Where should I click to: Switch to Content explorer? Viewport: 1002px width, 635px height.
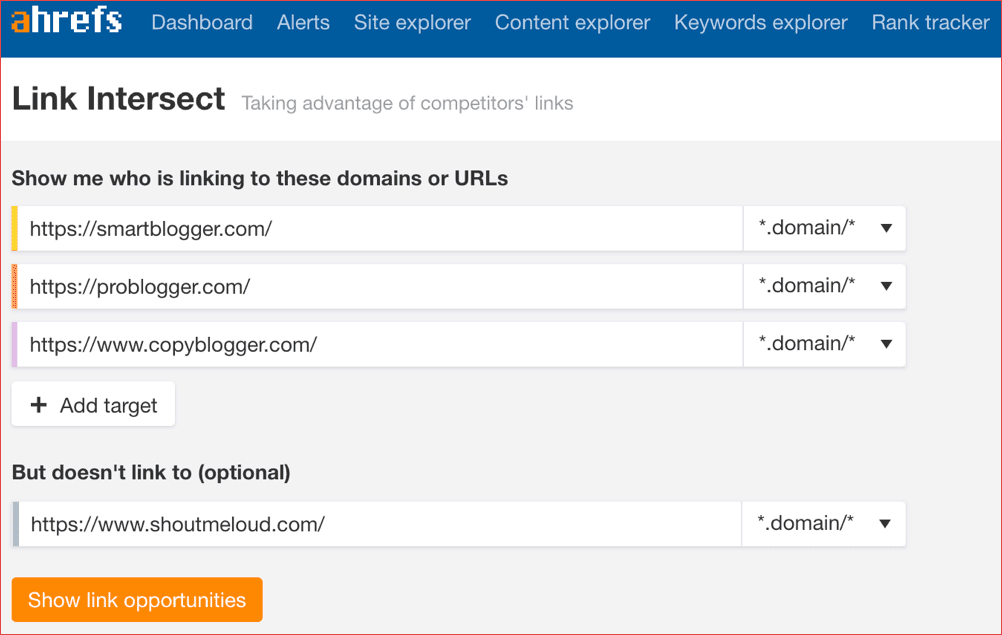click(x=572, y=22)
